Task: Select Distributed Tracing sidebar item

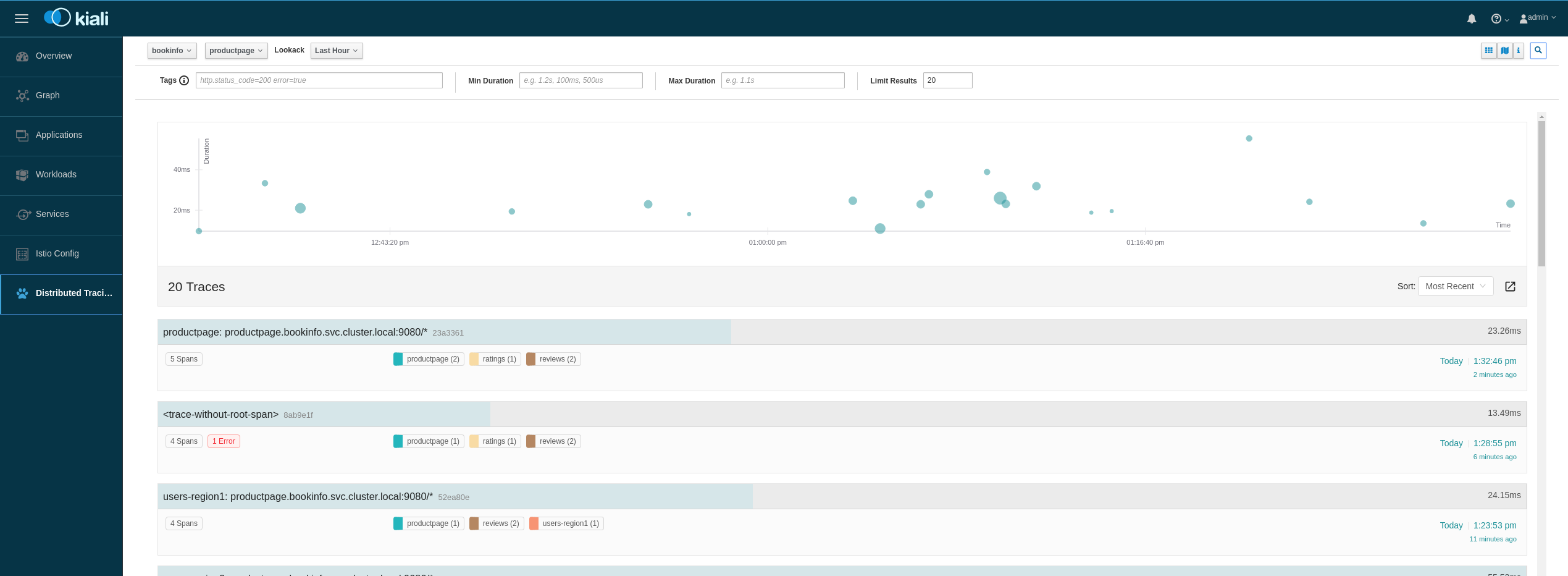Action: 61,294
